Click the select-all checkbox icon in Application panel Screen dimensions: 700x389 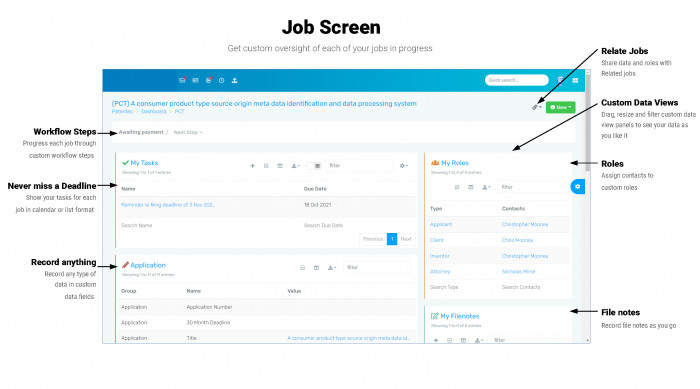pos(302,268)
